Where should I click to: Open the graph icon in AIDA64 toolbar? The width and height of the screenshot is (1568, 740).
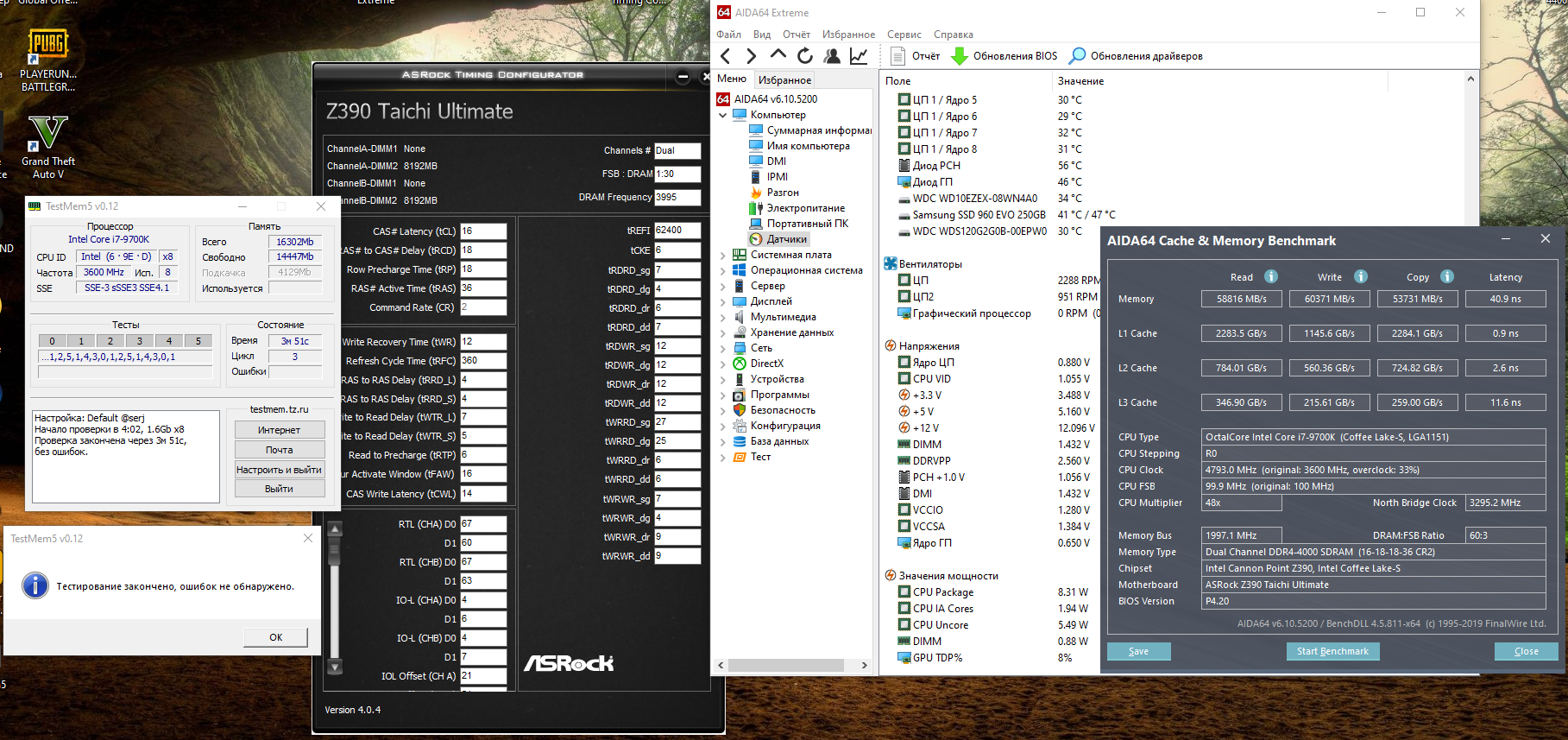tap(859, 56)
